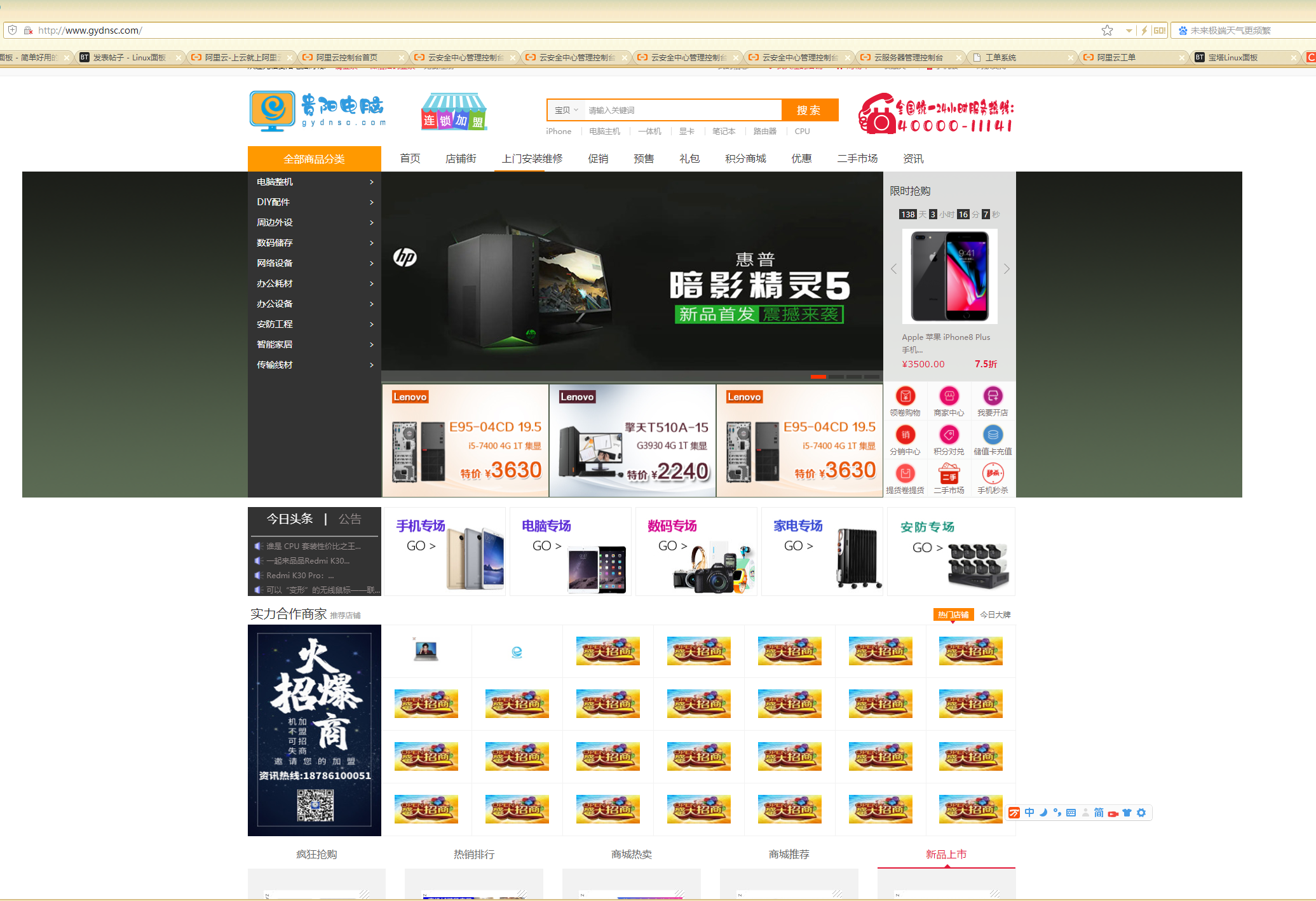
Task: Click the 我要开店 open shop icon
Action: click(993, 396)
